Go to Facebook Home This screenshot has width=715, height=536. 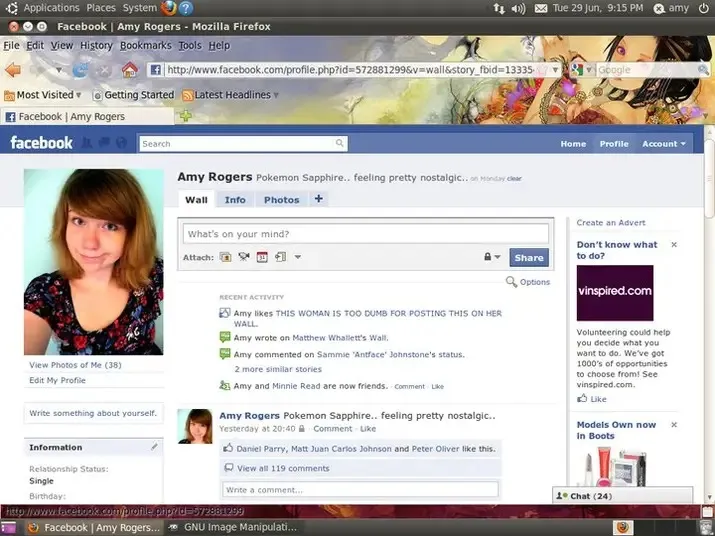[573, 144]
